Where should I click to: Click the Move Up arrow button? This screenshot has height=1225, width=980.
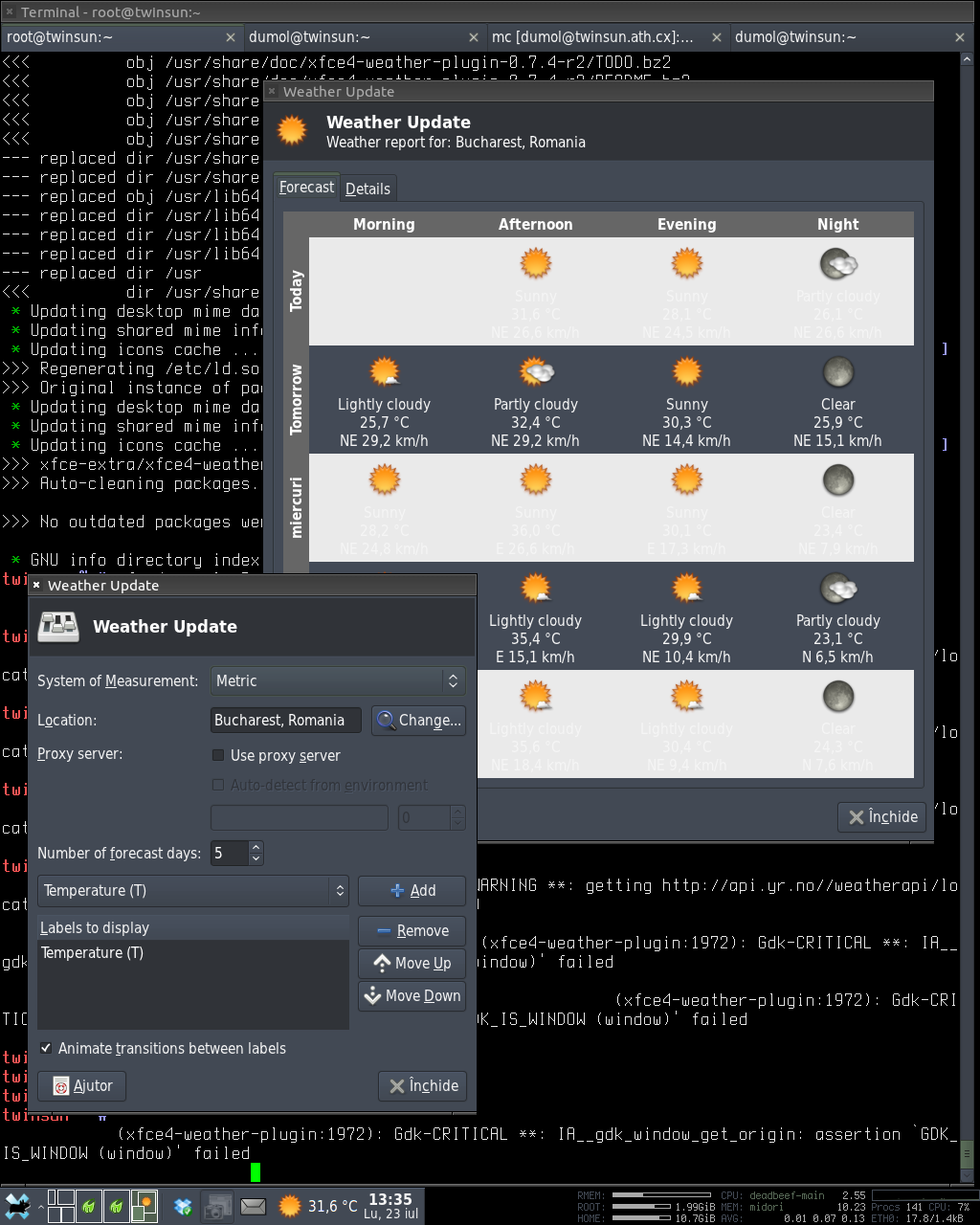(x=412, y=963)
